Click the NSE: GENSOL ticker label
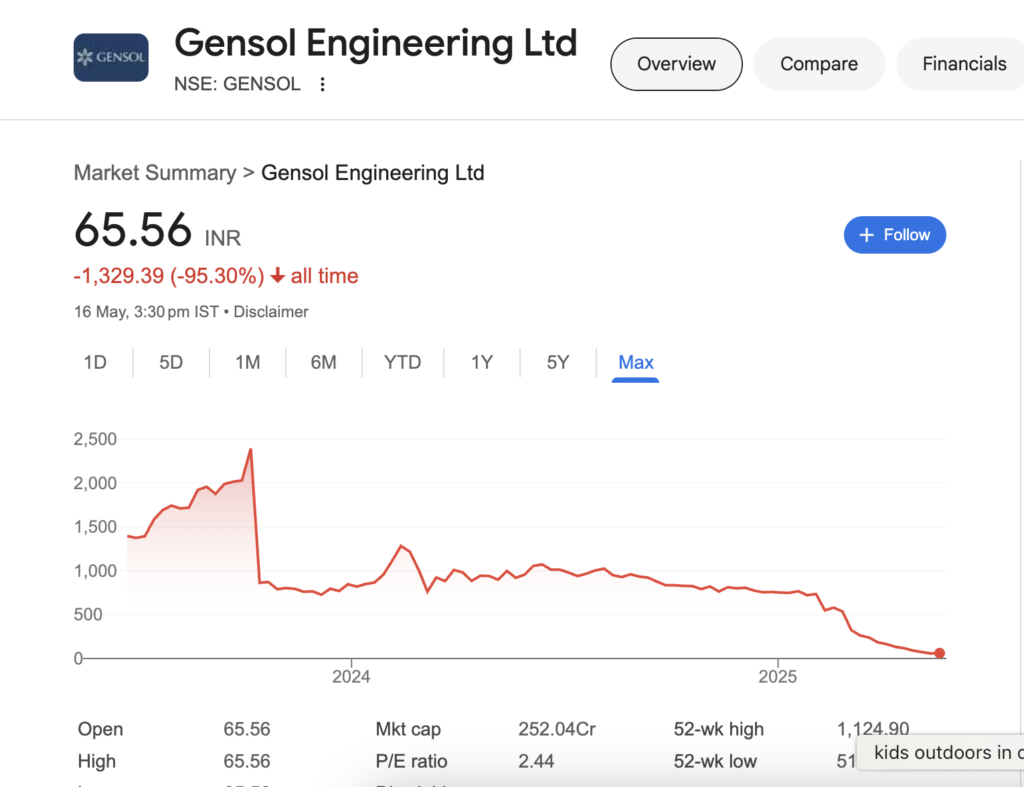1024x787 pixels. tap(237, 84)
